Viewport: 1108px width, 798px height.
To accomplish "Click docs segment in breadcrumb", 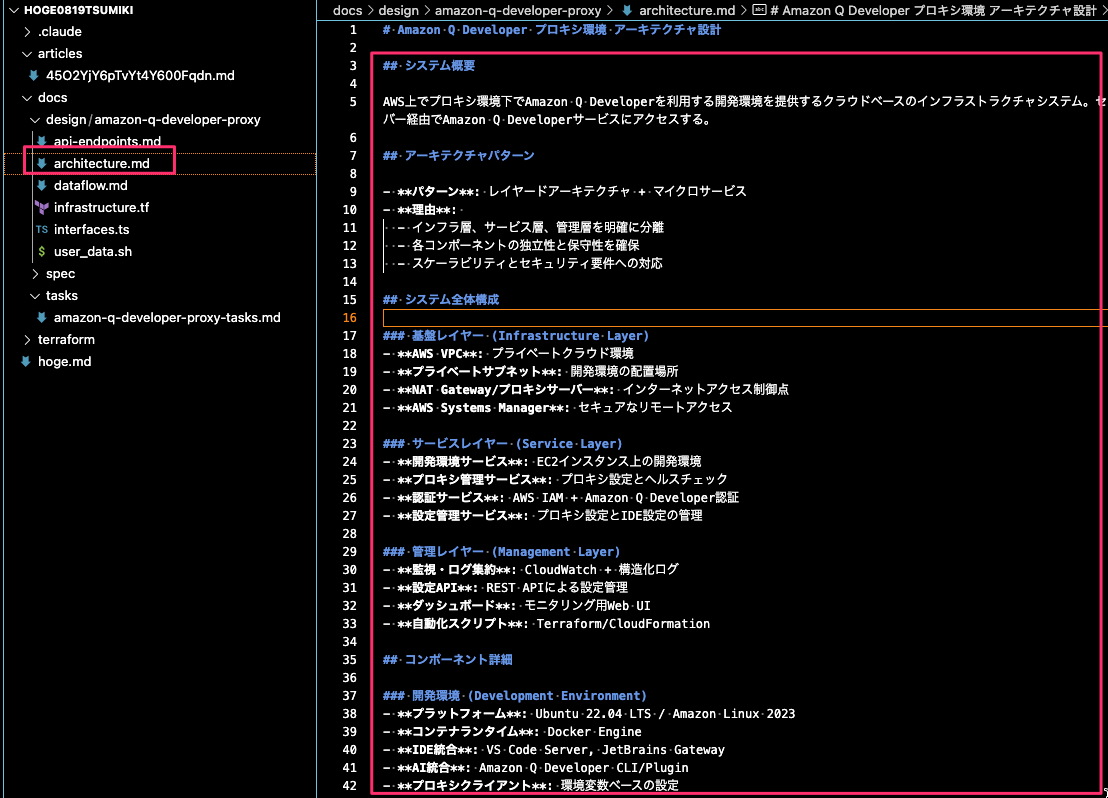I will [347, 11].
